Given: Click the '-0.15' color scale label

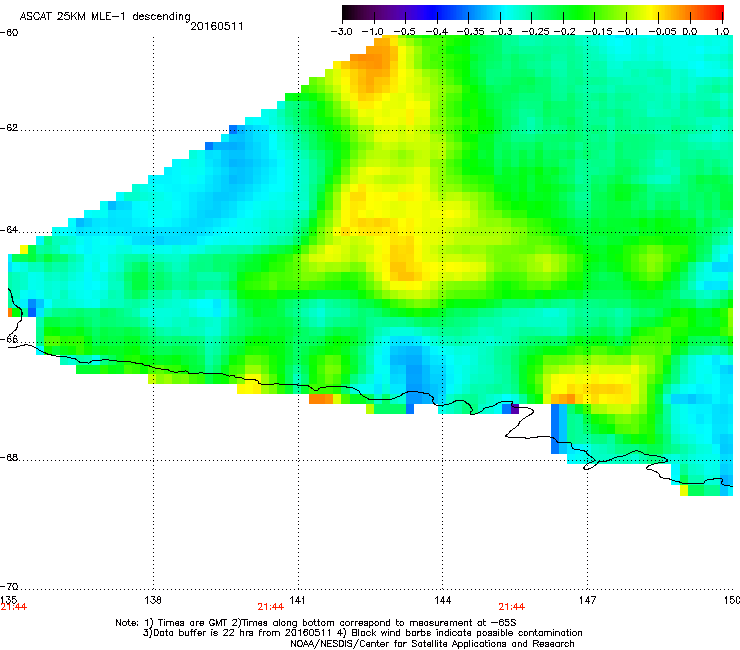Looking at the screenshot, I should [598, 32].
